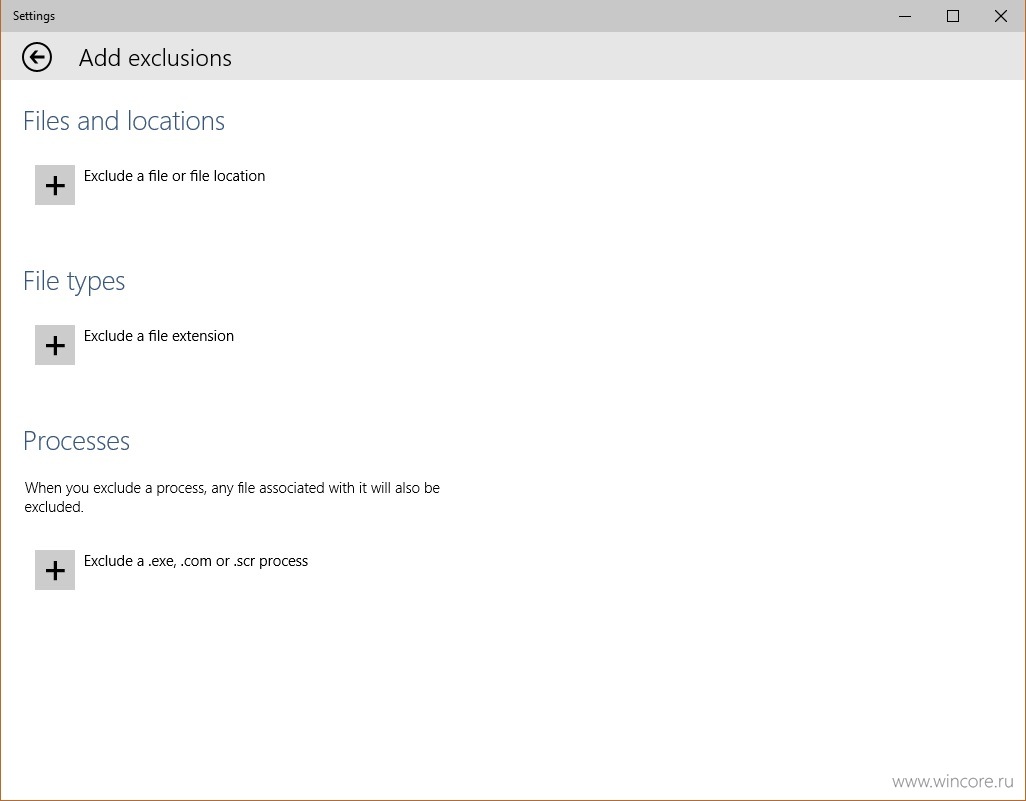Select 'Exclude a .exe, .com or .scr process' label
This screenshot has width=1026, height=801.
(196, 561)
